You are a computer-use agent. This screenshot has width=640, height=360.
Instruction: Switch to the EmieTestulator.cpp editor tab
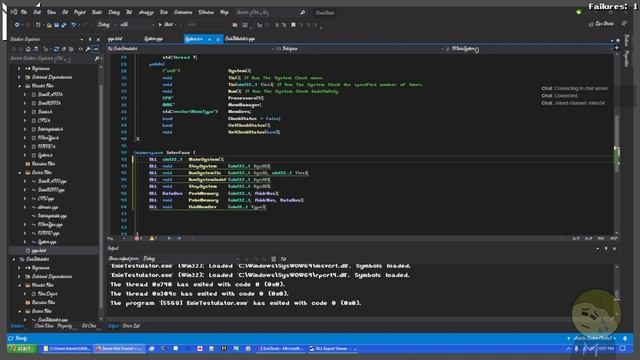240,39
